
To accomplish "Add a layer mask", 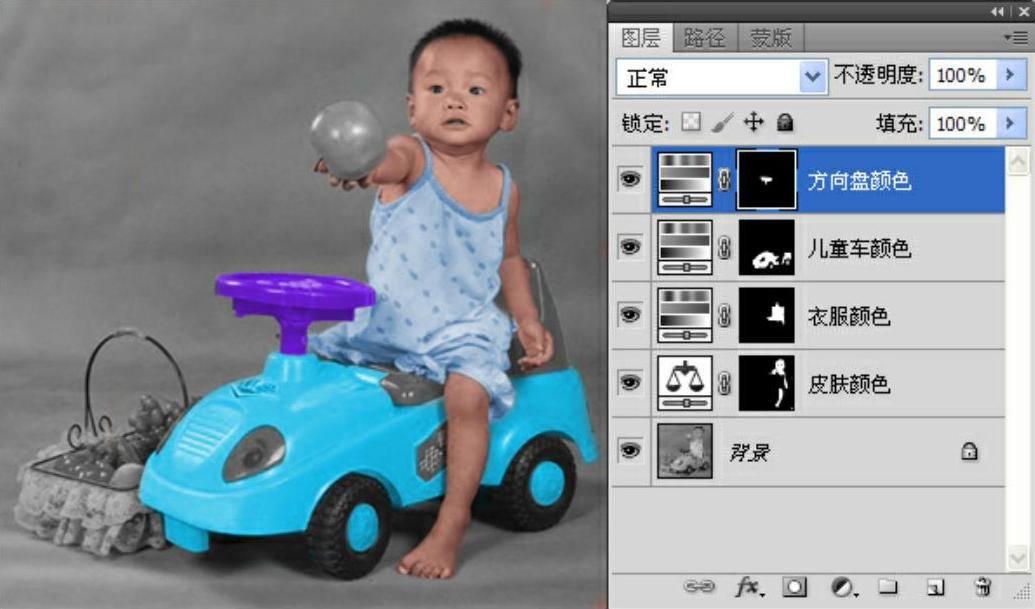I will 794,586.
